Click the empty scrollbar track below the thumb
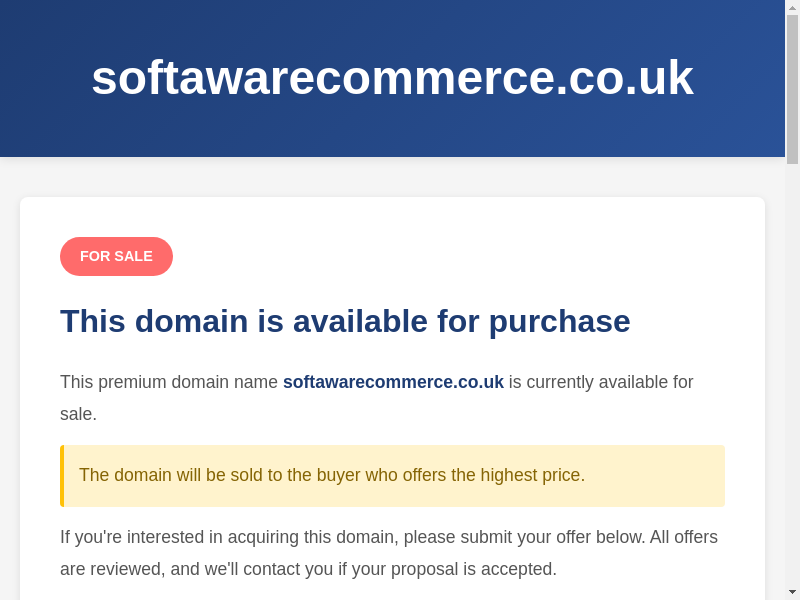 792,380
